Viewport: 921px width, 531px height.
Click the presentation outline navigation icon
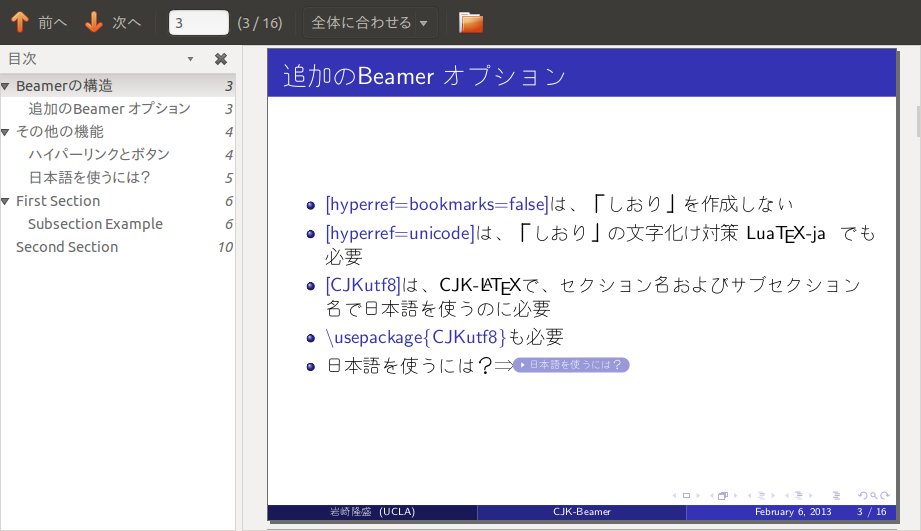click(836, 495)
